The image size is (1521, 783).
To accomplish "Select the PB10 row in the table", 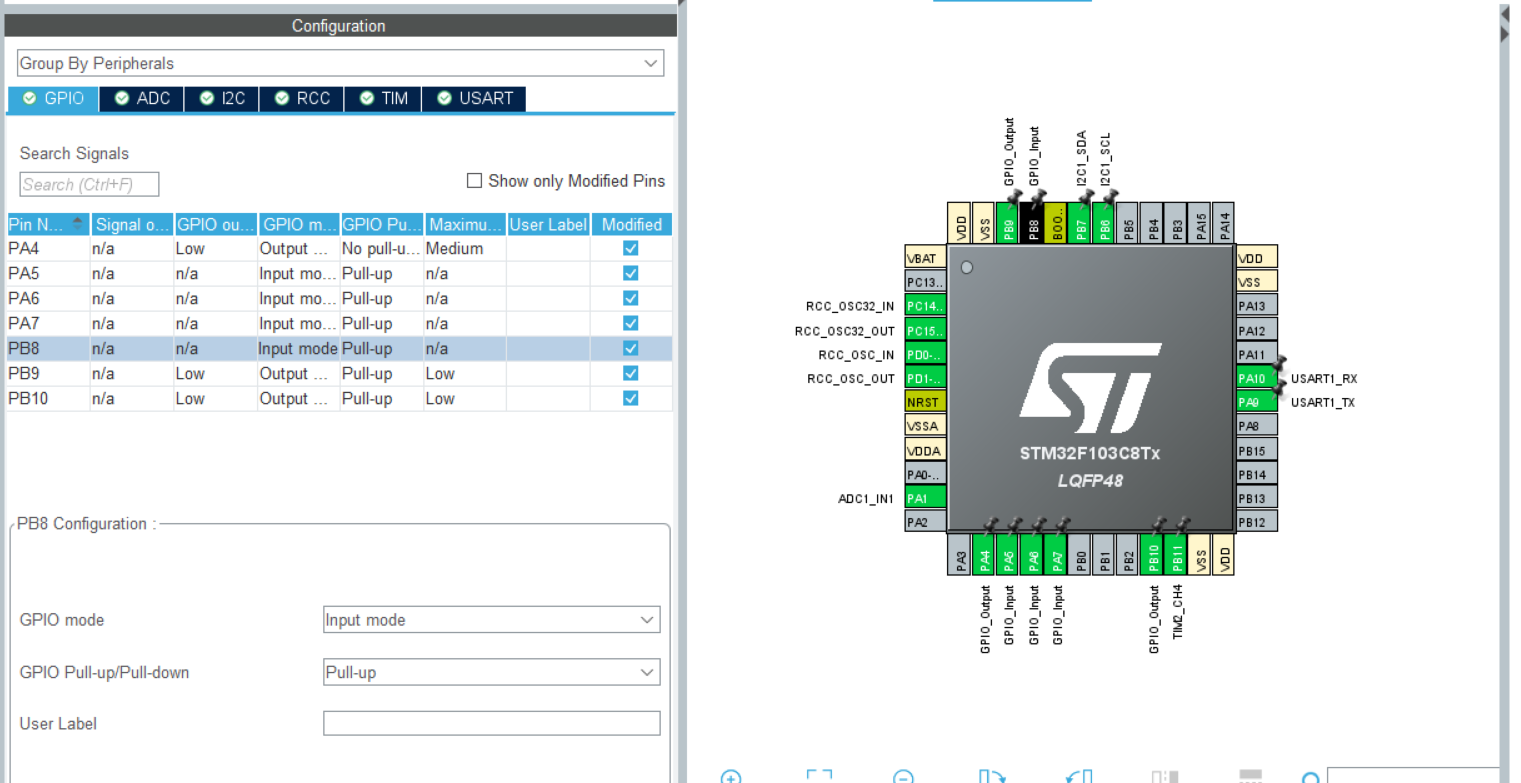I will 339,398.
